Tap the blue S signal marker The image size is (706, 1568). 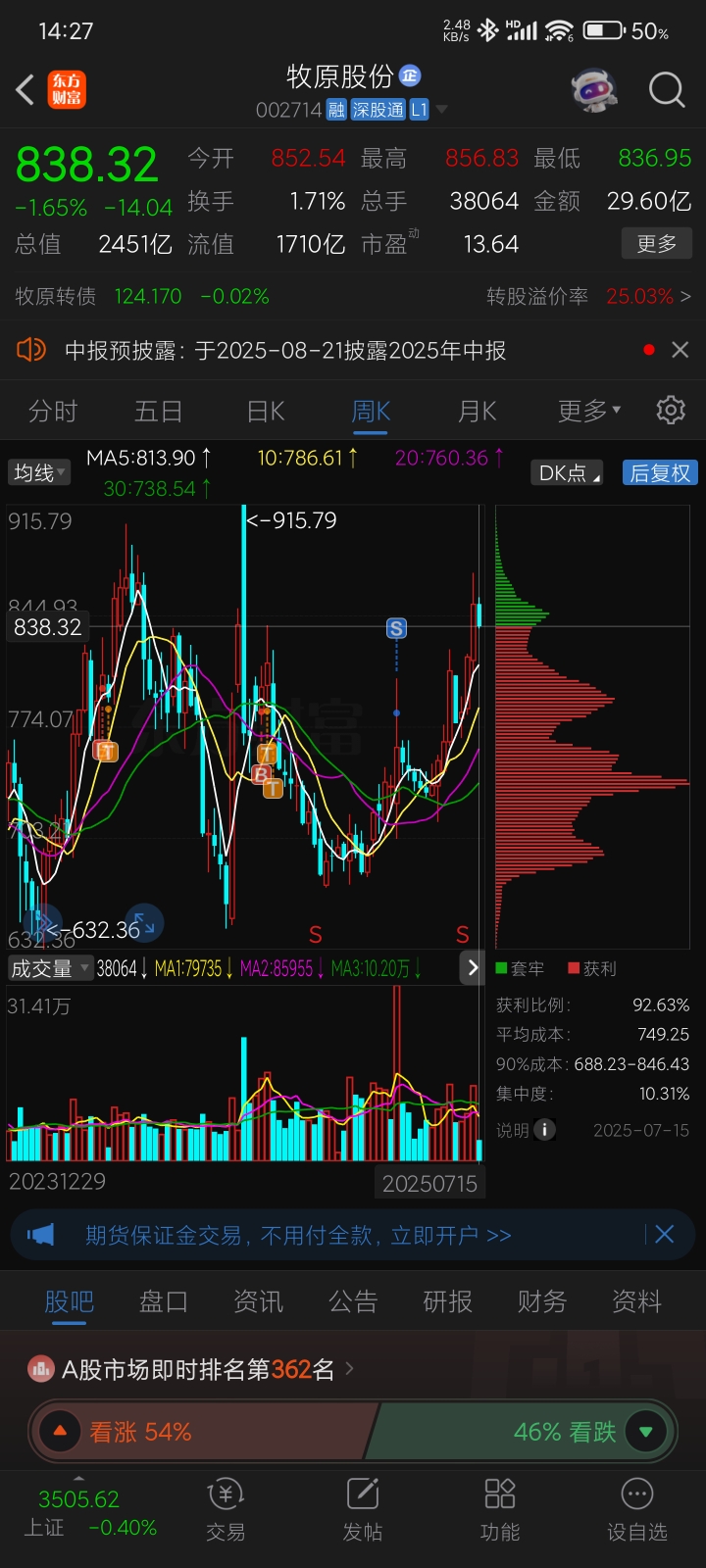(396, 628)
